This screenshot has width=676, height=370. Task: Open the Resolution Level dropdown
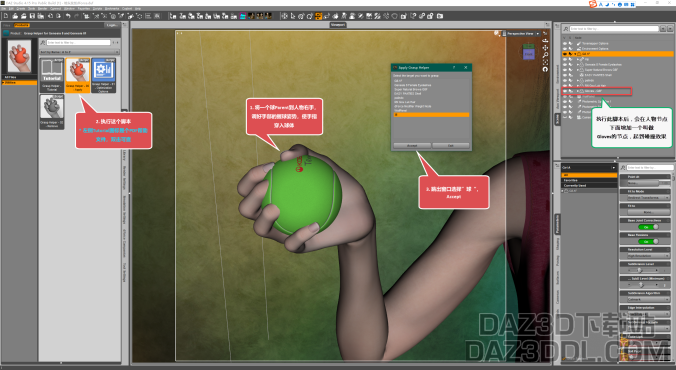click(648, 256)
